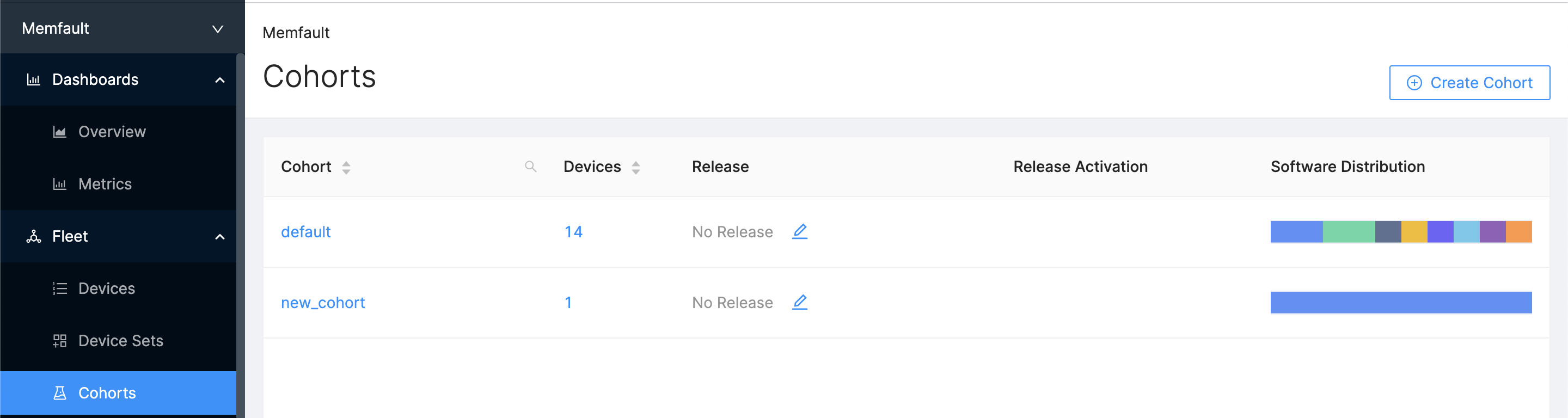Edit the release for the default cohort
1568x418 pixels.
tap(799, 231)
